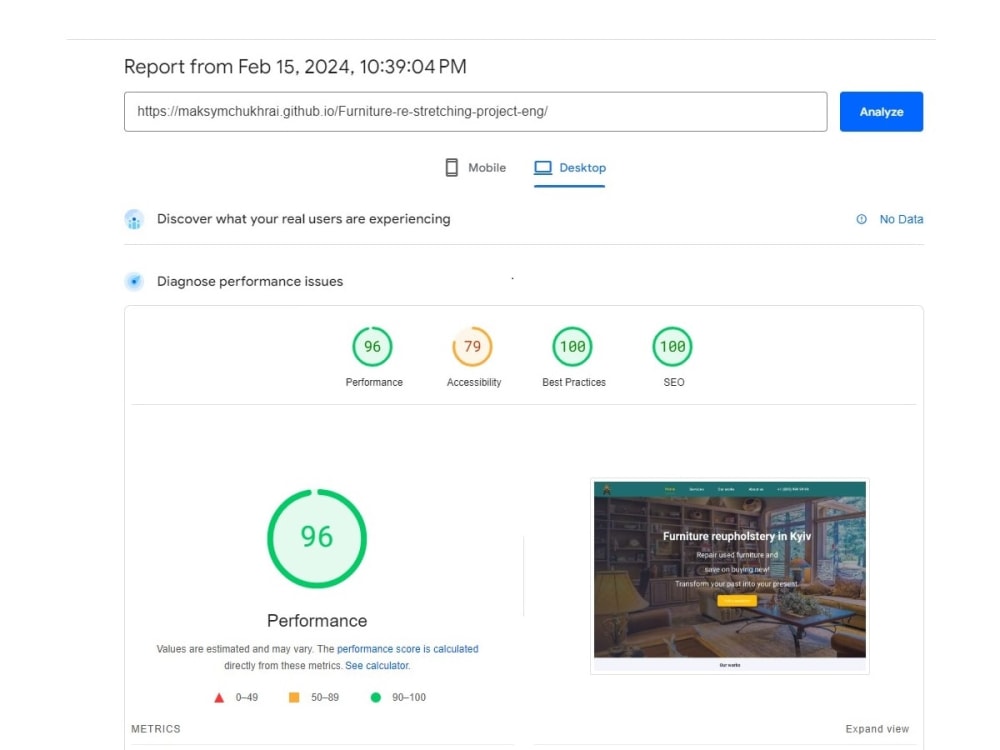Focus the URL input field
The image size is (1000, 750).
[x=475, y=112]
